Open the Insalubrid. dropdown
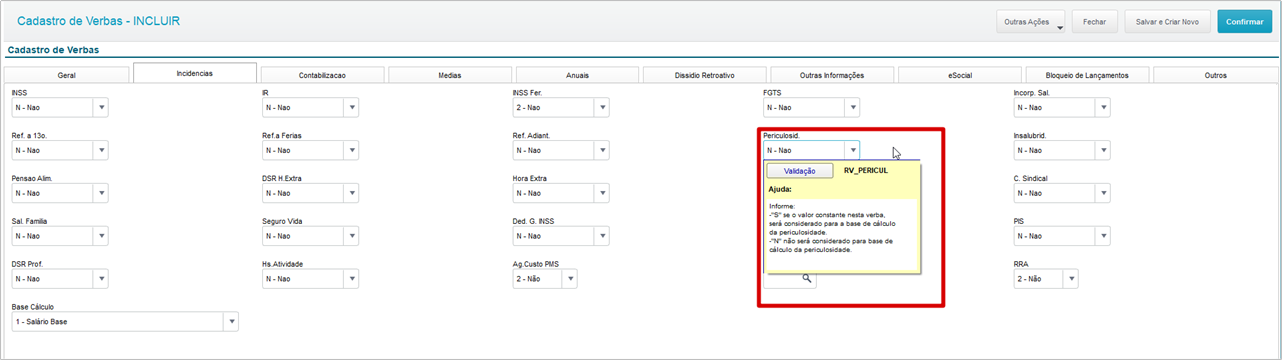This screenshot has width=1282, height=360. (x=1102, y=150)
